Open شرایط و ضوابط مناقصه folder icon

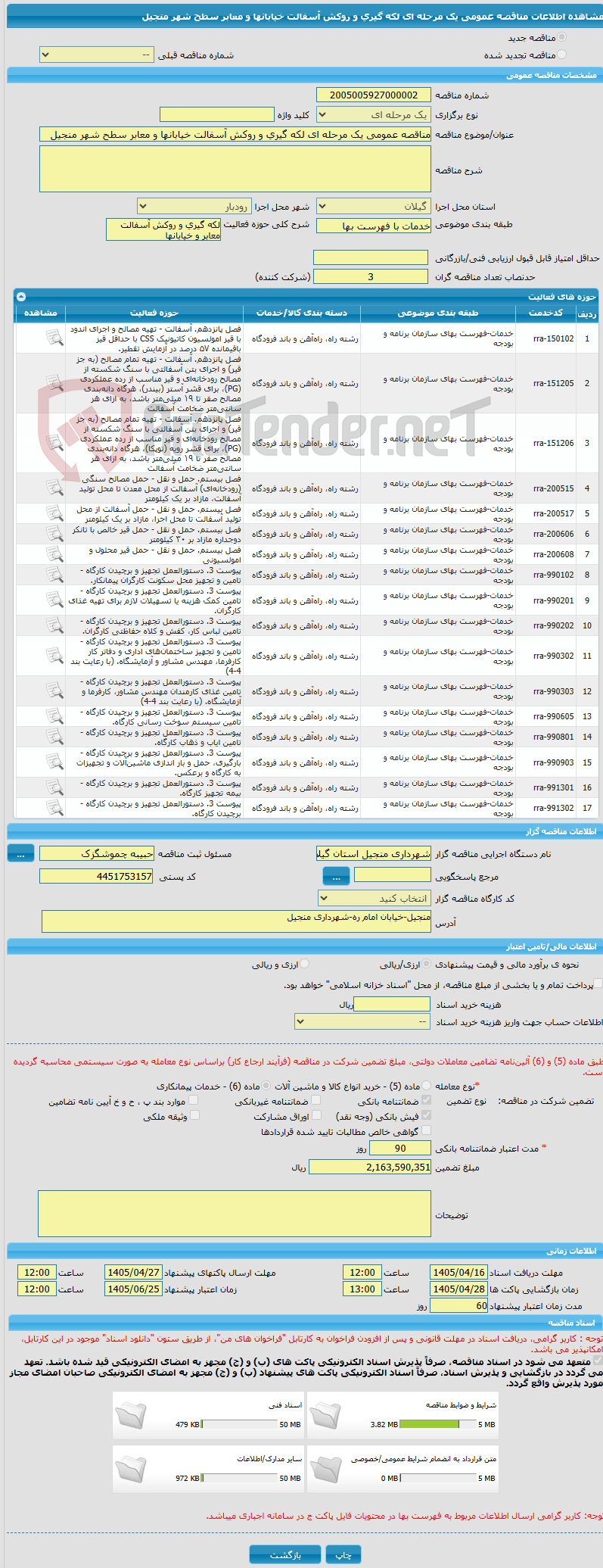[x=325, y=1414]
